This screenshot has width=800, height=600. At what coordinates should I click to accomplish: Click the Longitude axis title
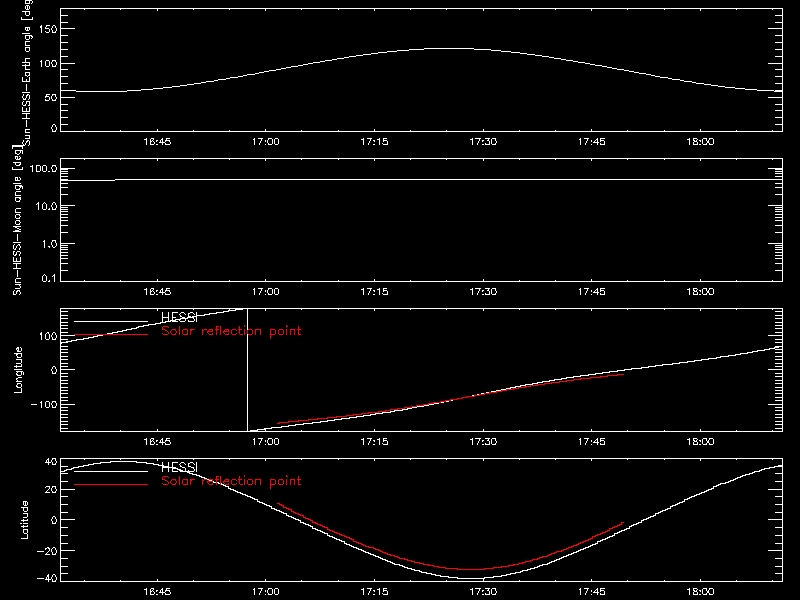click(18, 370)
